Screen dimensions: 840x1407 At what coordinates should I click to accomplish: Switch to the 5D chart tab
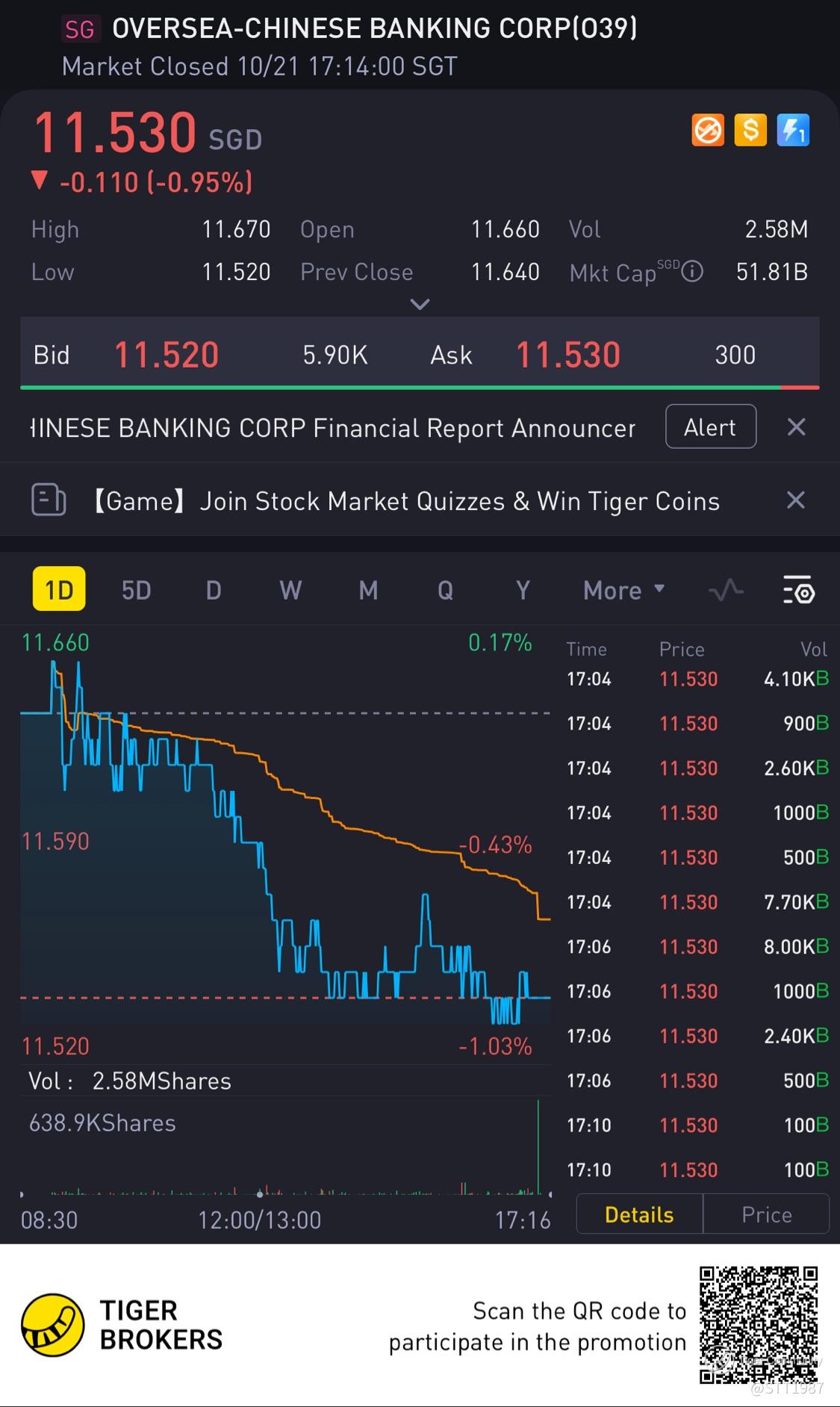tap(137, 591)
